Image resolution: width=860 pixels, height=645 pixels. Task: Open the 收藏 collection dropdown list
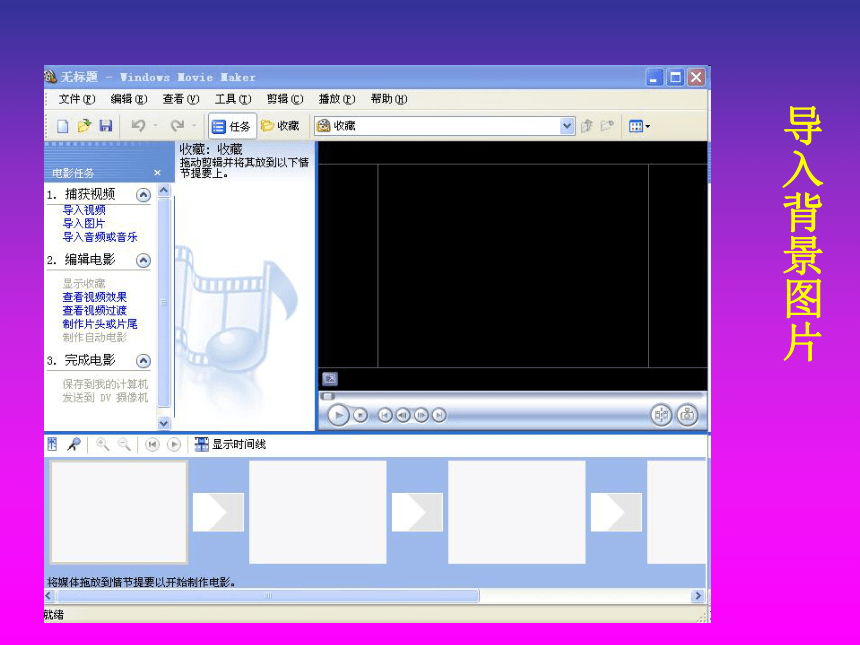(567, 126)
